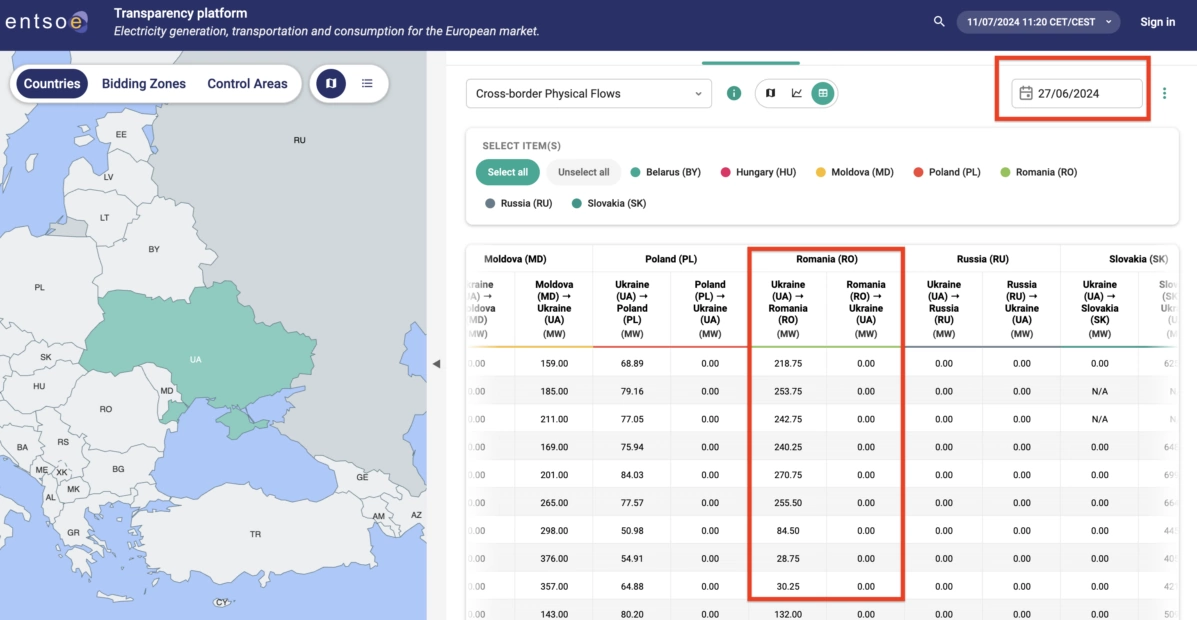Click RO country on the map
1197x620 pixels.
[105, 409]
